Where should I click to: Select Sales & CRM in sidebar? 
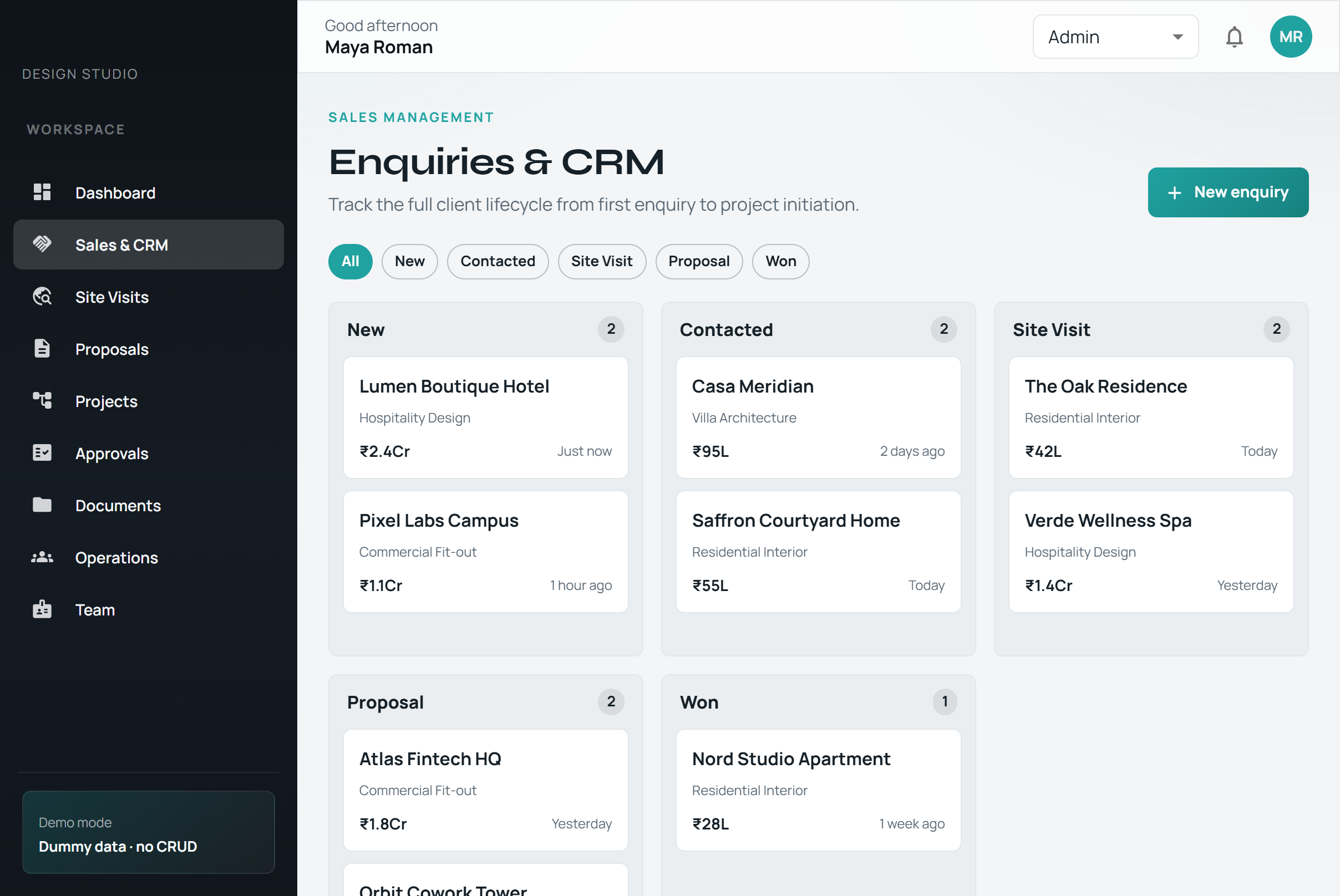point(149,245)
